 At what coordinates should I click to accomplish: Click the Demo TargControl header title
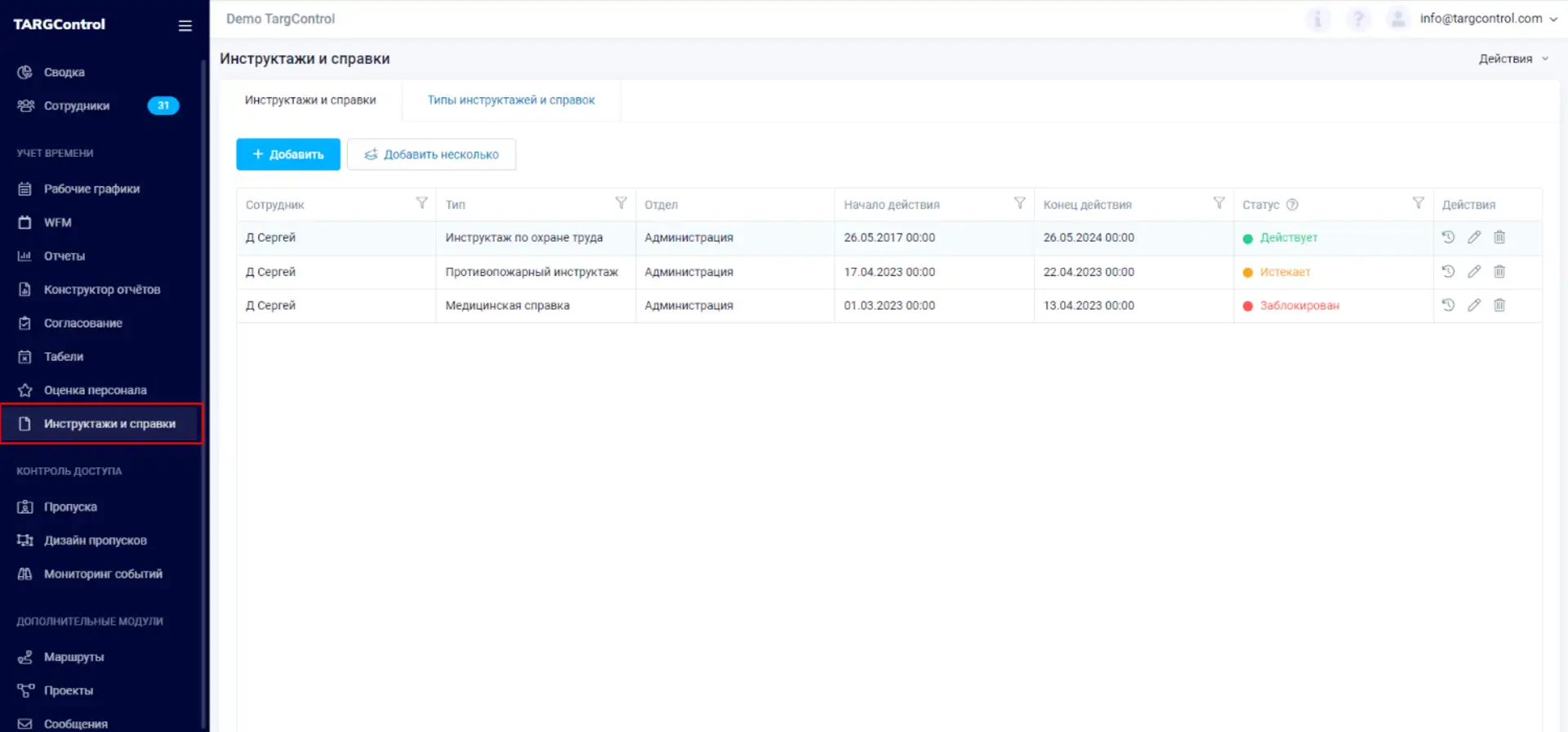[x=280, y=19]
